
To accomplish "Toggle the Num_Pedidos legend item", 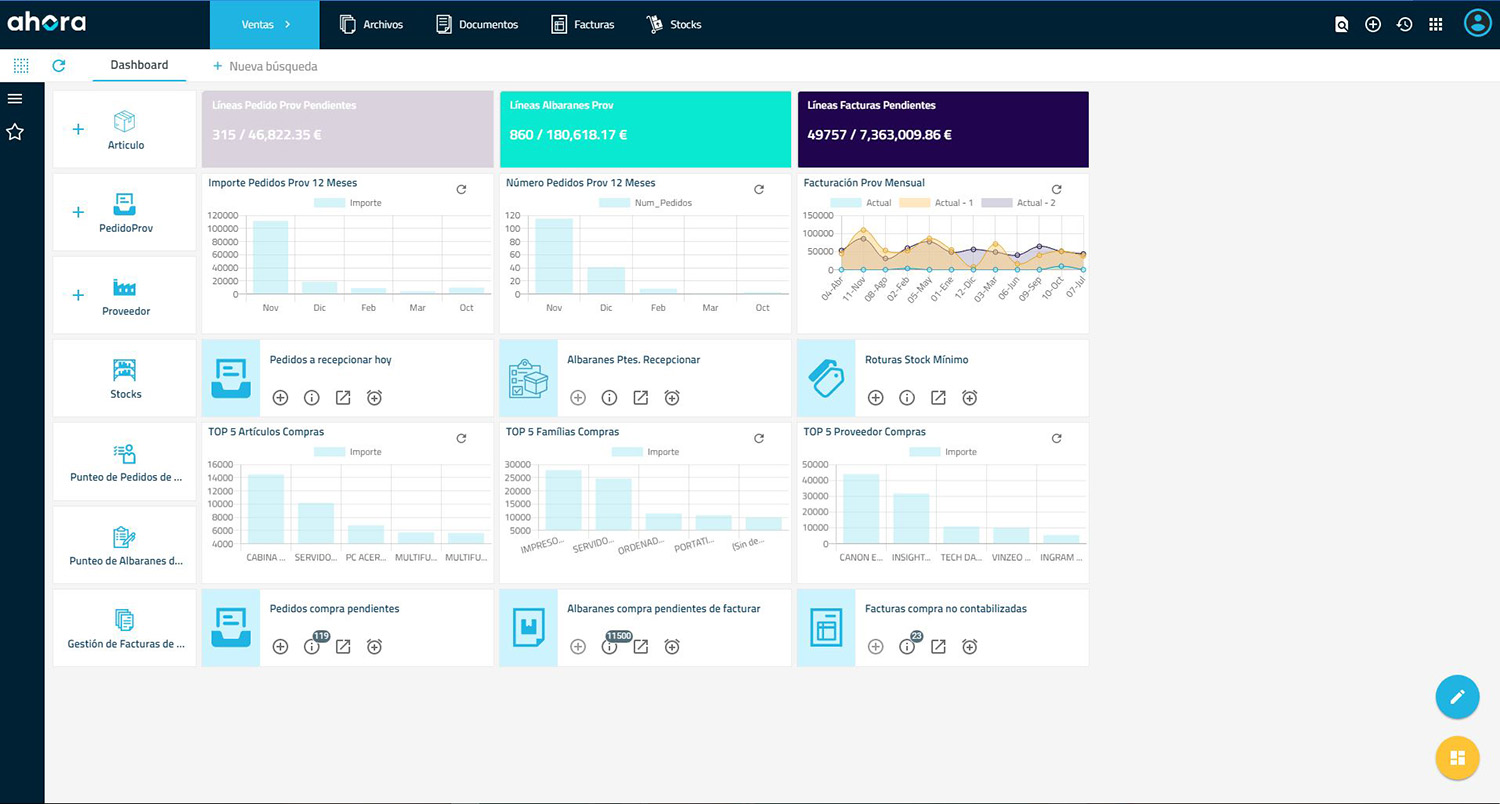I will (x=645, y=203).
